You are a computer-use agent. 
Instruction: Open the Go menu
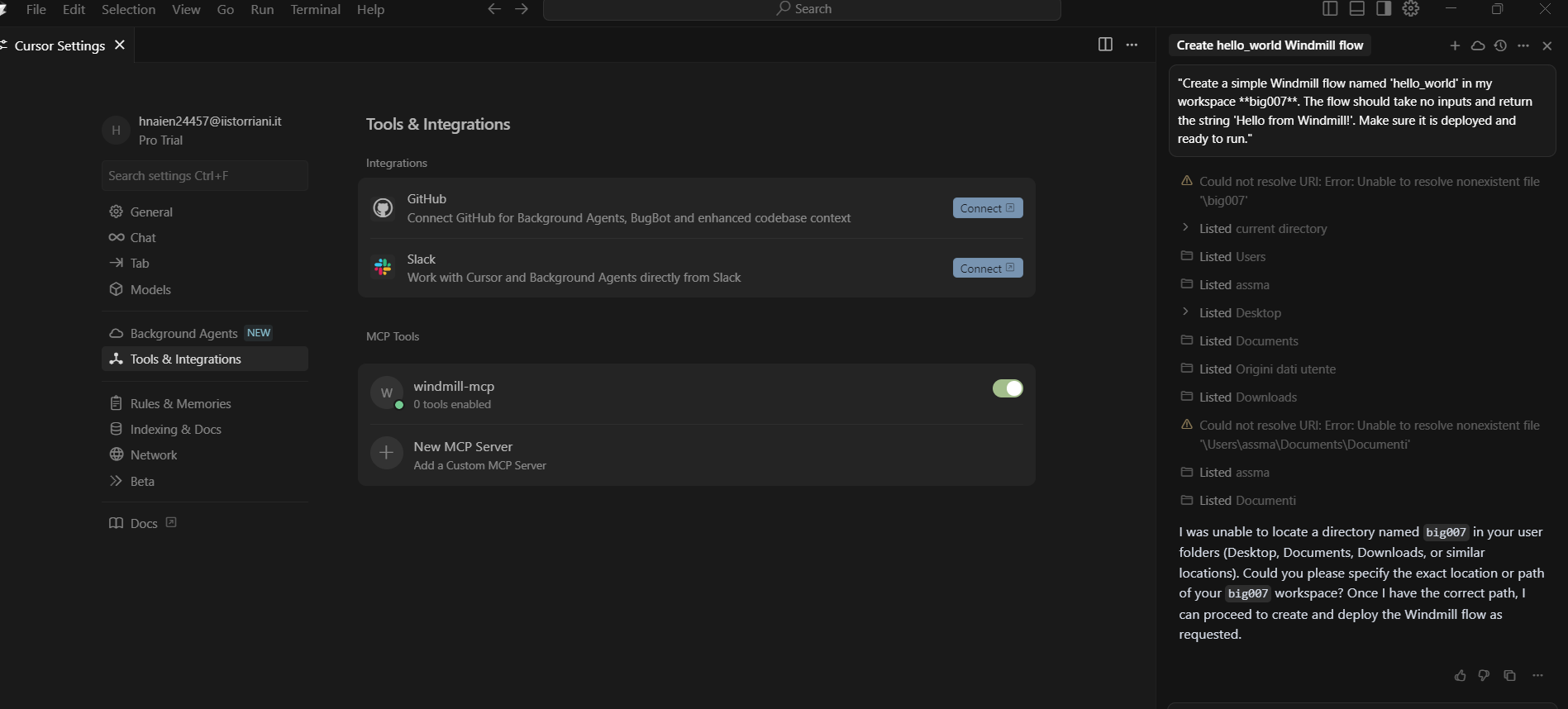(226, 9)
